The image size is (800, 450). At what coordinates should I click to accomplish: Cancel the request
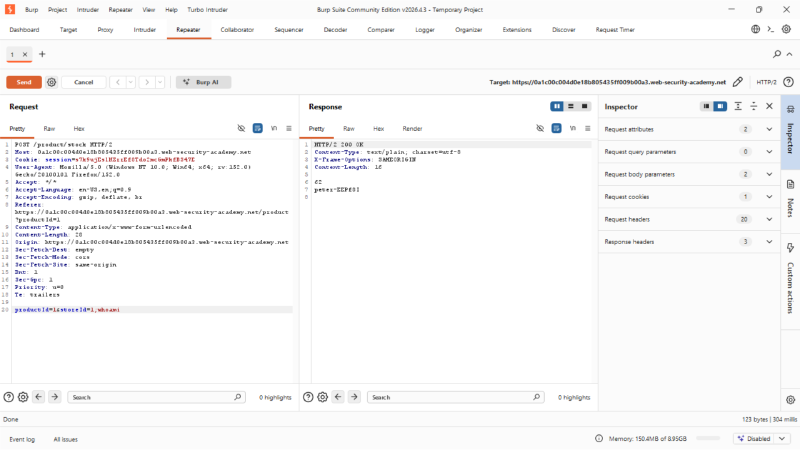tap(84, 82)
